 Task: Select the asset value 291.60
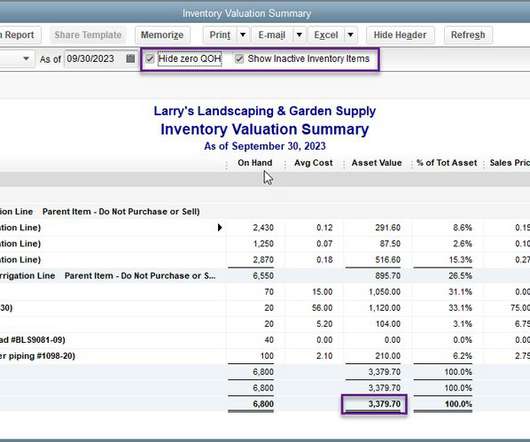tap(388, 227)
